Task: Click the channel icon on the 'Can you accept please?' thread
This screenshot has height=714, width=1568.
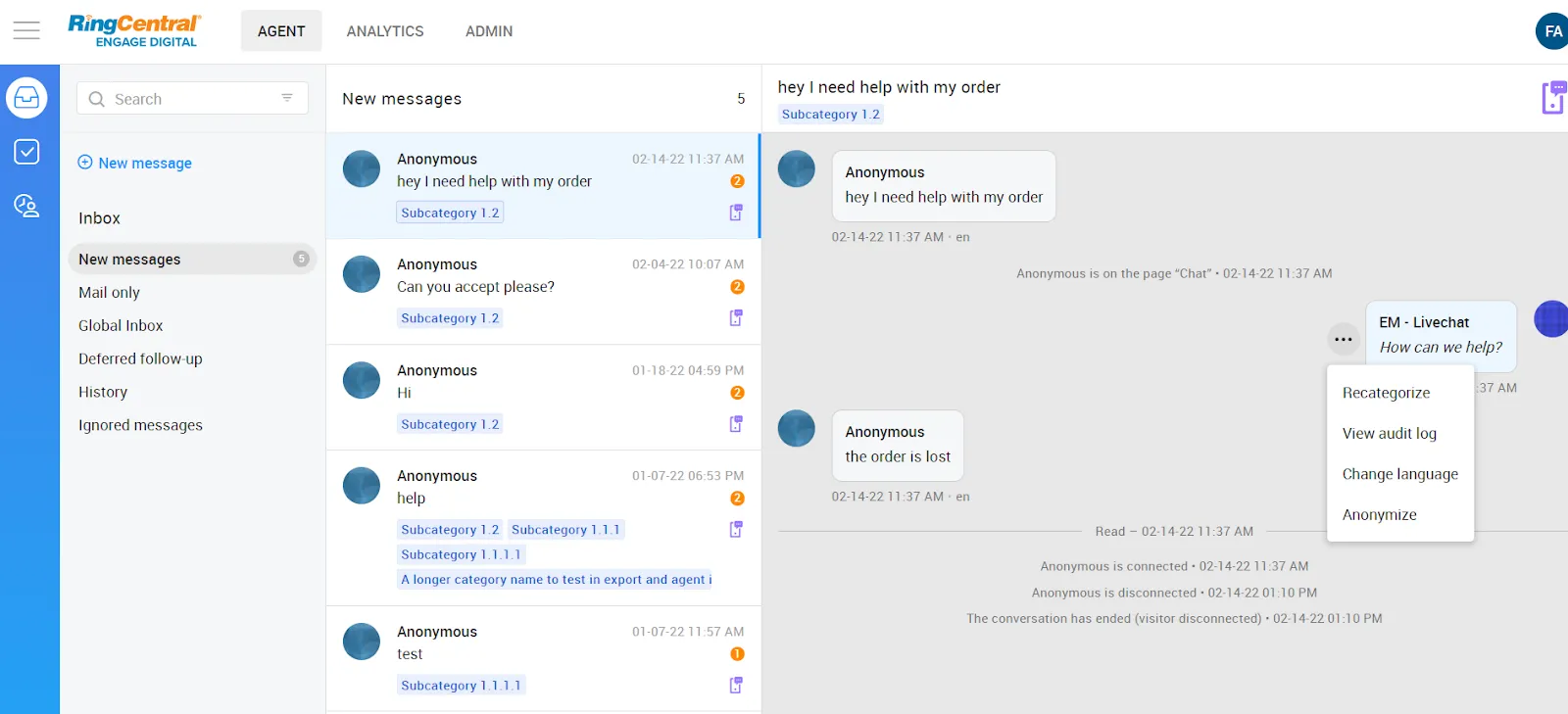Action: point(736,317)
